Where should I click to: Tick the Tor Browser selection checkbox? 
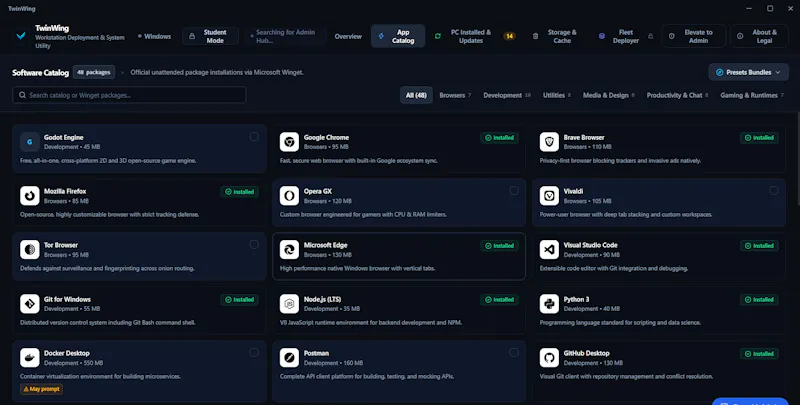254,245
